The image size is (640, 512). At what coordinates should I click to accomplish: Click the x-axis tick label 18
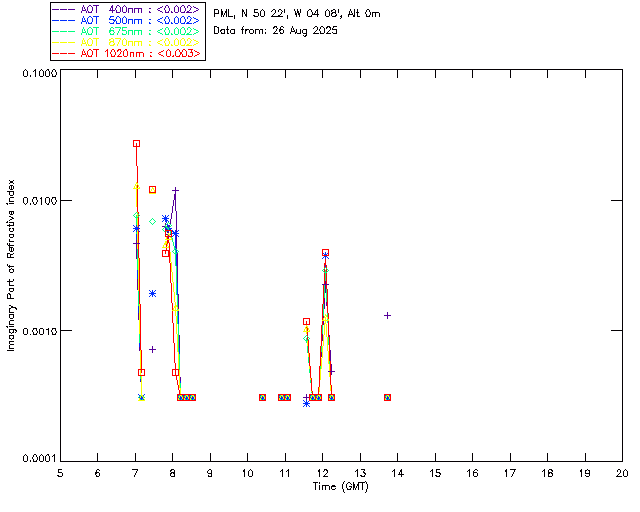click(548, 473)
